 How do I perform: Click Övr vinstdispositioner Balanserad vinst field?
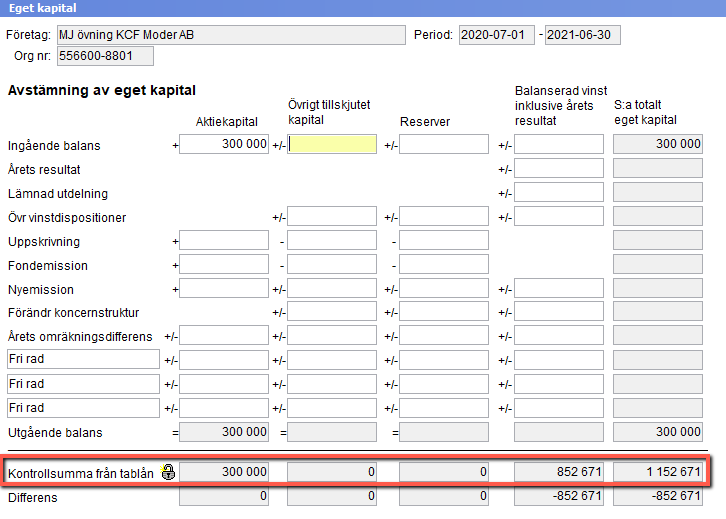(559, 216)
